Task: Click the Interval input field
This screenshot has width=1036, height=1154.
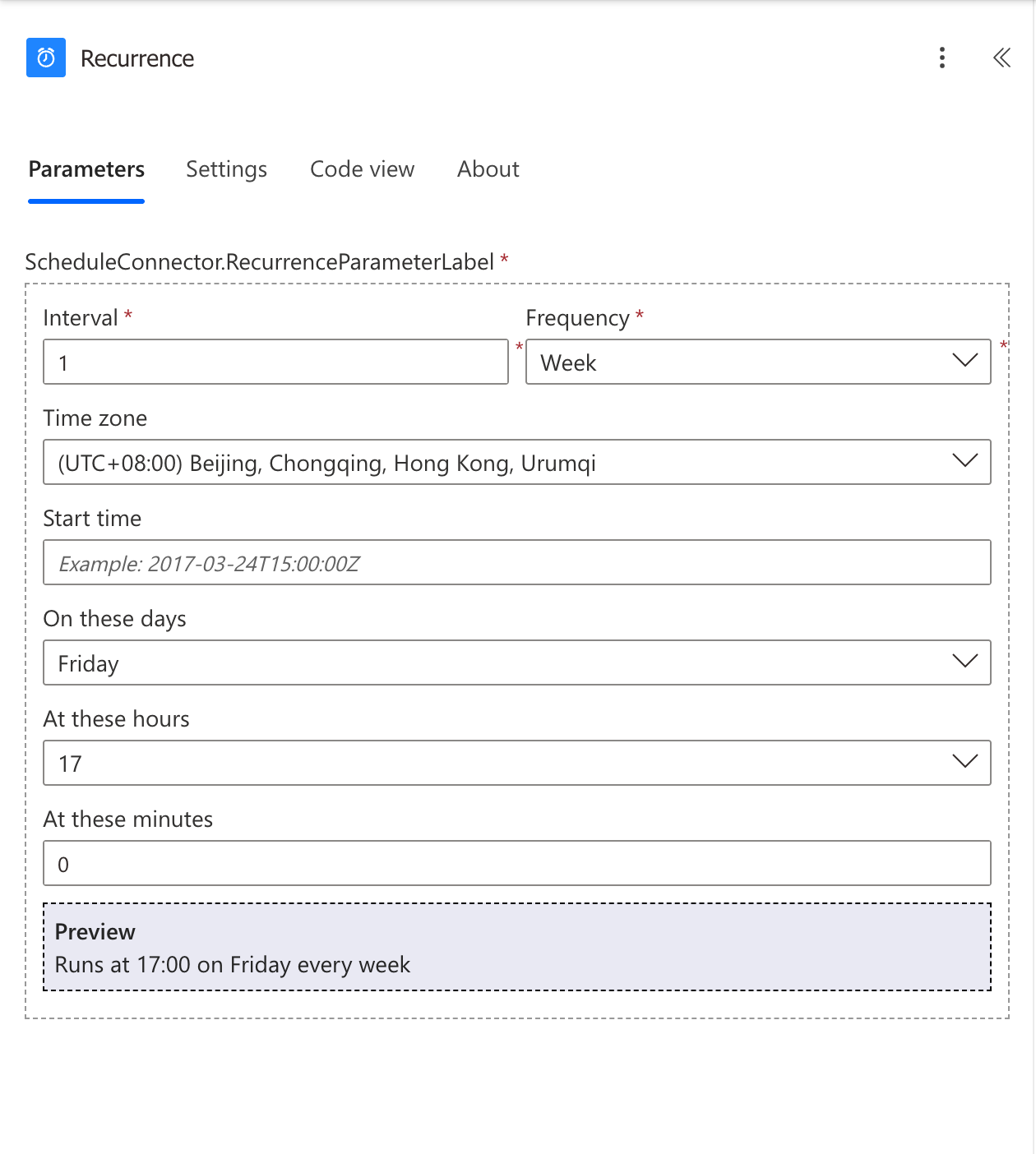Action: (x=275, y=362)
